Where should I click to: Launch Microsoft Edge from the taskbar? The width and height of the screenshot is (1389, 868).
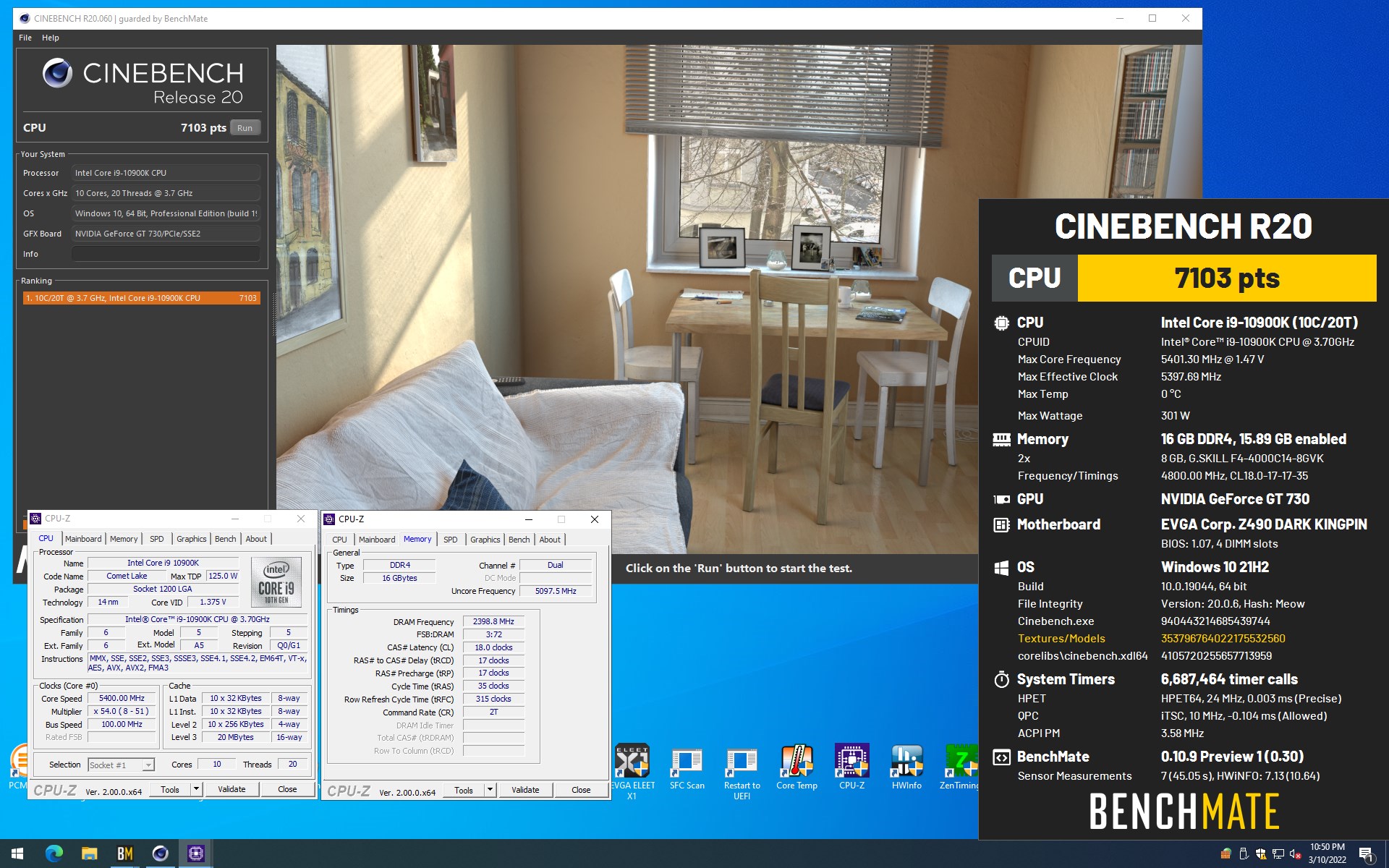click(54, 854)
